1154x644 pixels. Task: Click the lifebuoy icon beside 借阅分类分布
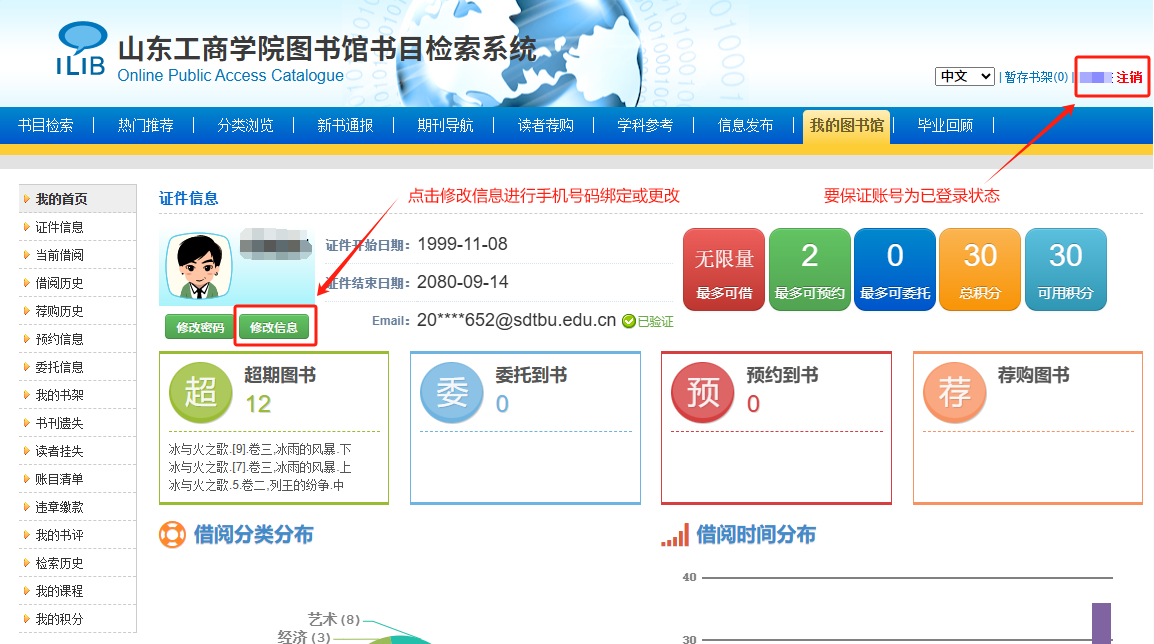172,534
